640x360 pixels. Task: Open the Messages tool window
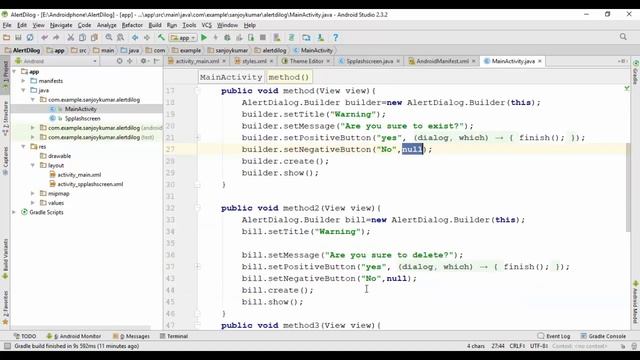point(131,336)
